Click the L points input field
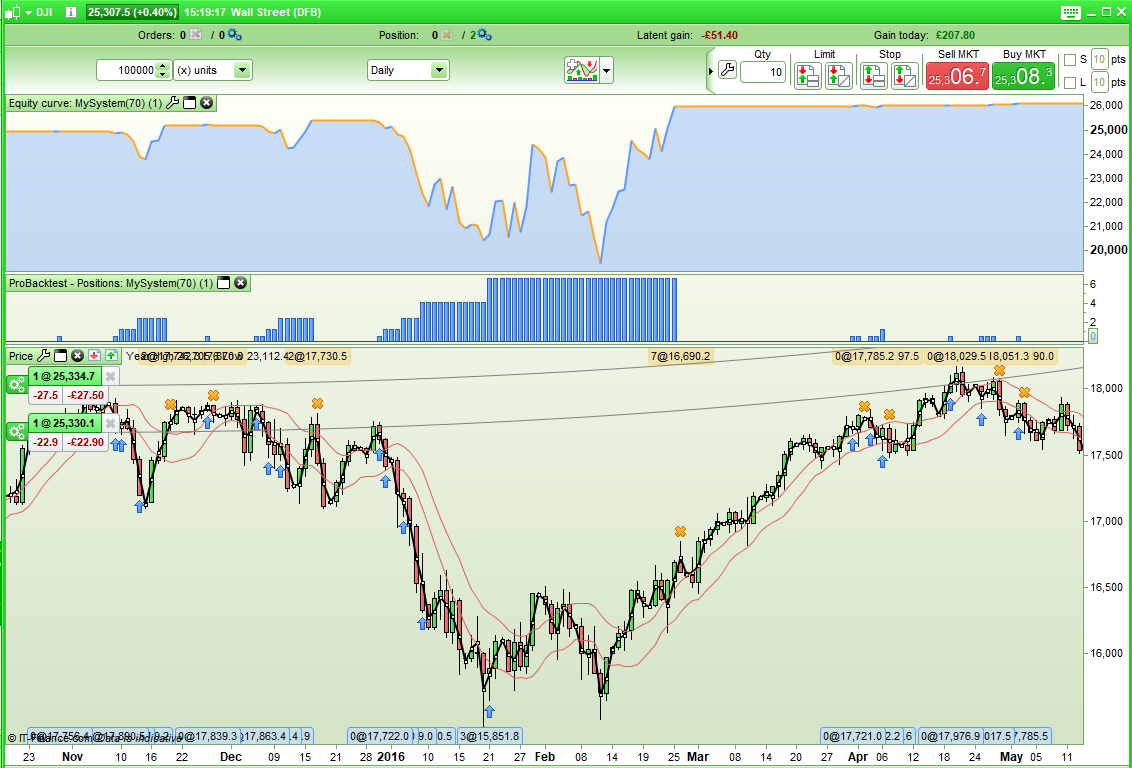Screen dimensions: 1132x768 pyautogui.click(x=1099, y=82)
